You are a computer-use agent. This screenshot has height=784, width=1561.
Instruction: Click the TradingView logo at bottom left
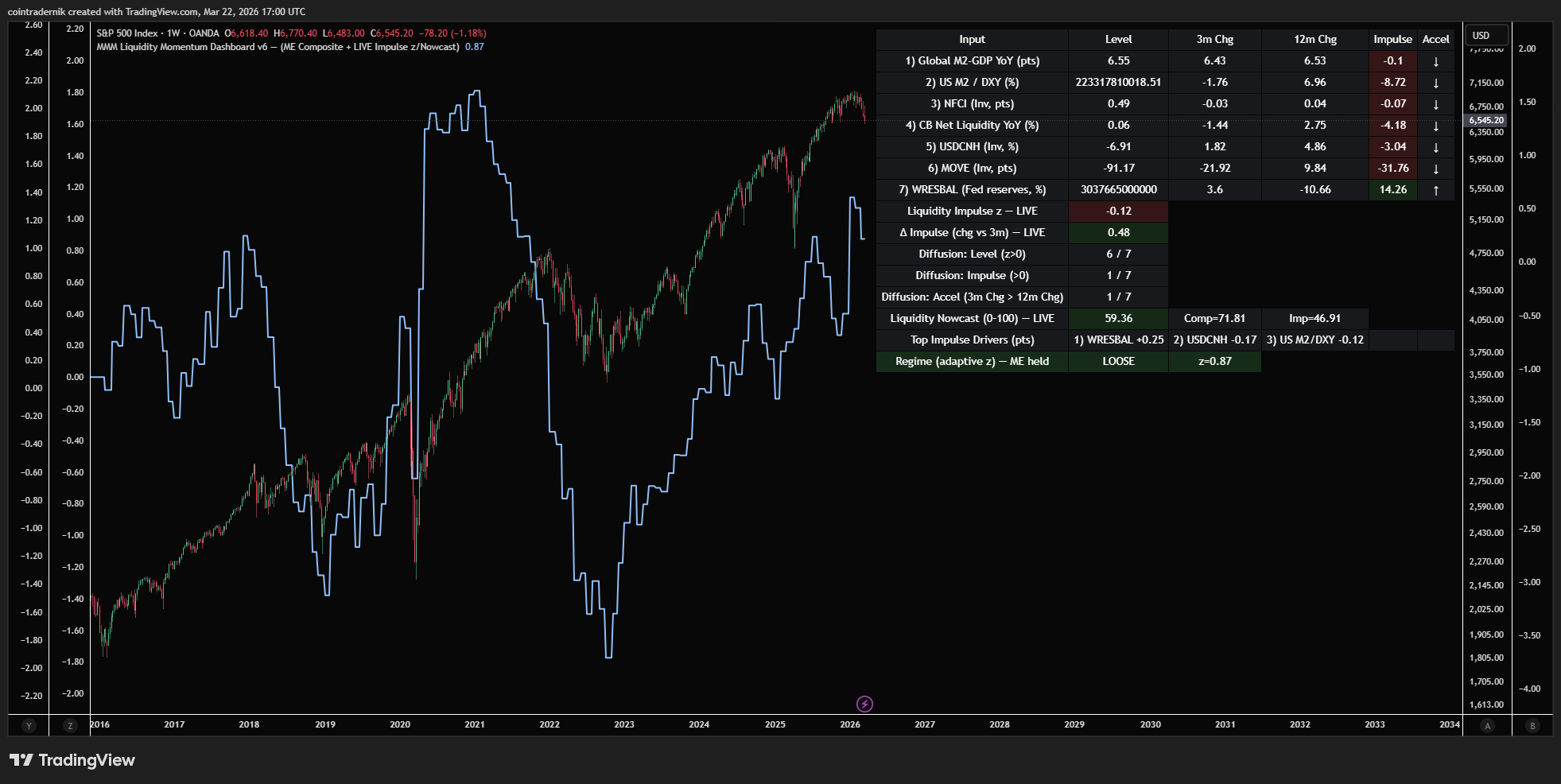coord(73,760)
